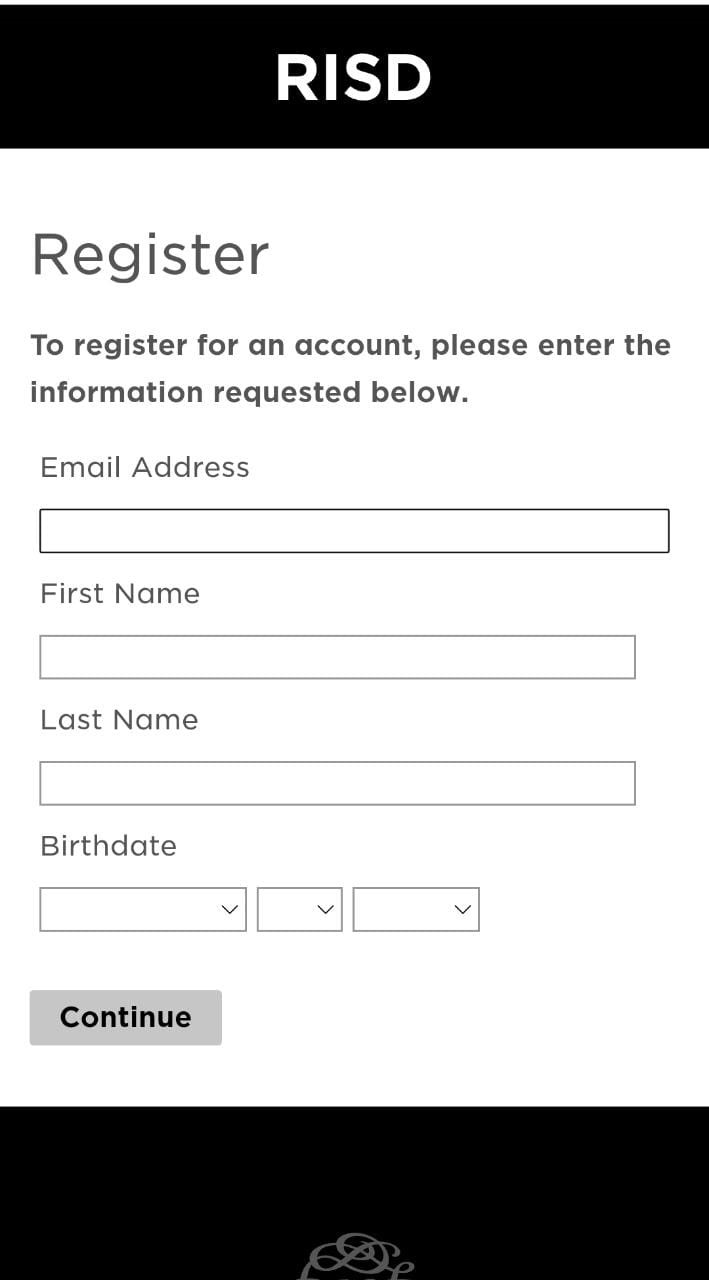This screenshot has height=1280, width=709.
Task: Click the Register page heading
Action: [x=150, y=254]
